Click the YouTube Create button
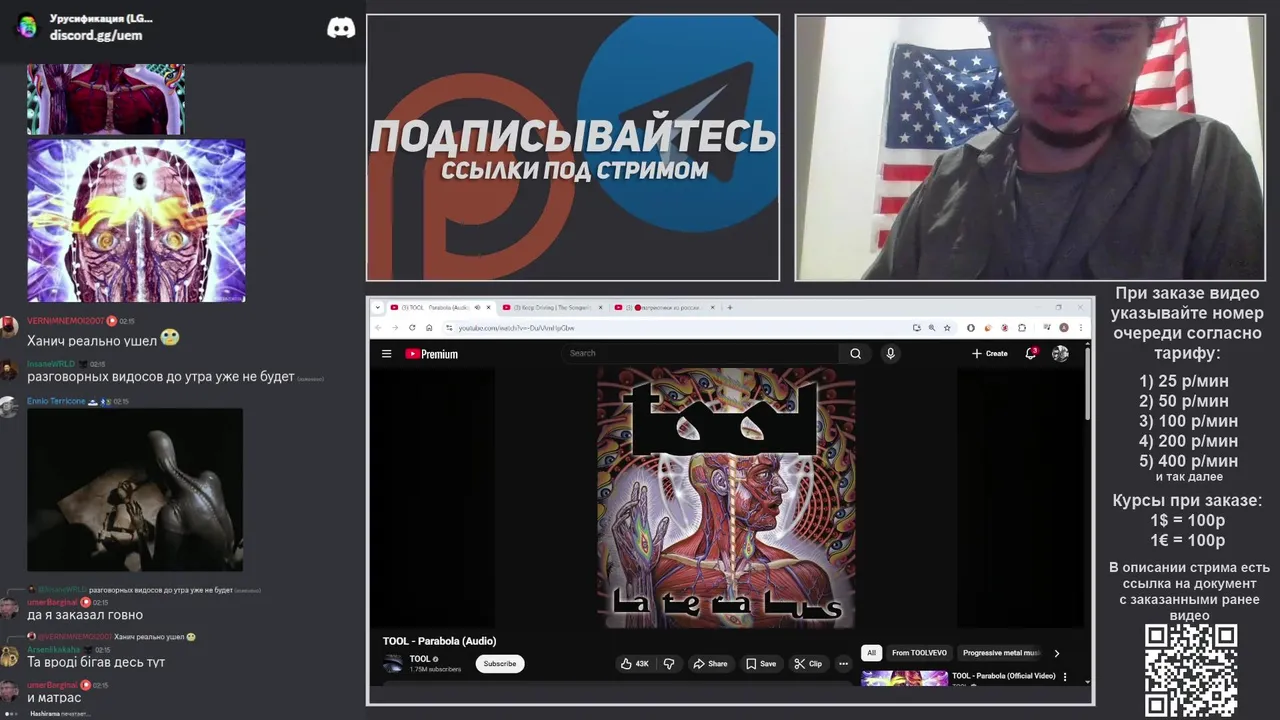 [989, 353]
